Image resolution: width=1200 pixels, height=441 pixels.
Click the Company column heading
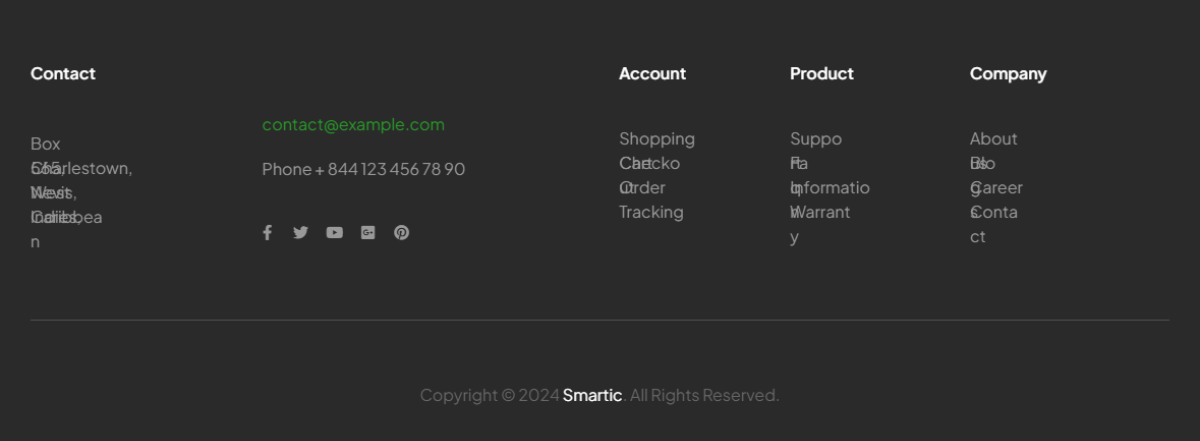coord(1007,73)
